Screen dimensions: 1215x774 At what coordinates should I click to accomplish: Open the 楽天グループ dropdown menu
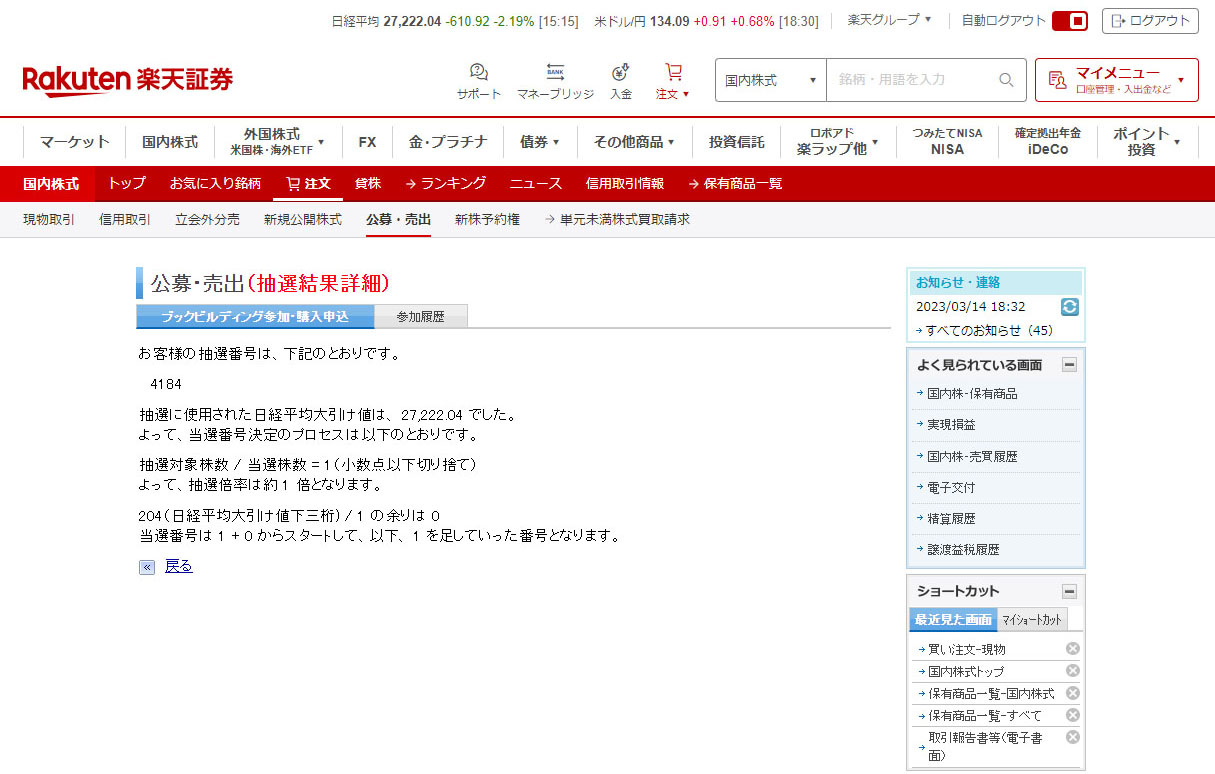tap(889, 19)
